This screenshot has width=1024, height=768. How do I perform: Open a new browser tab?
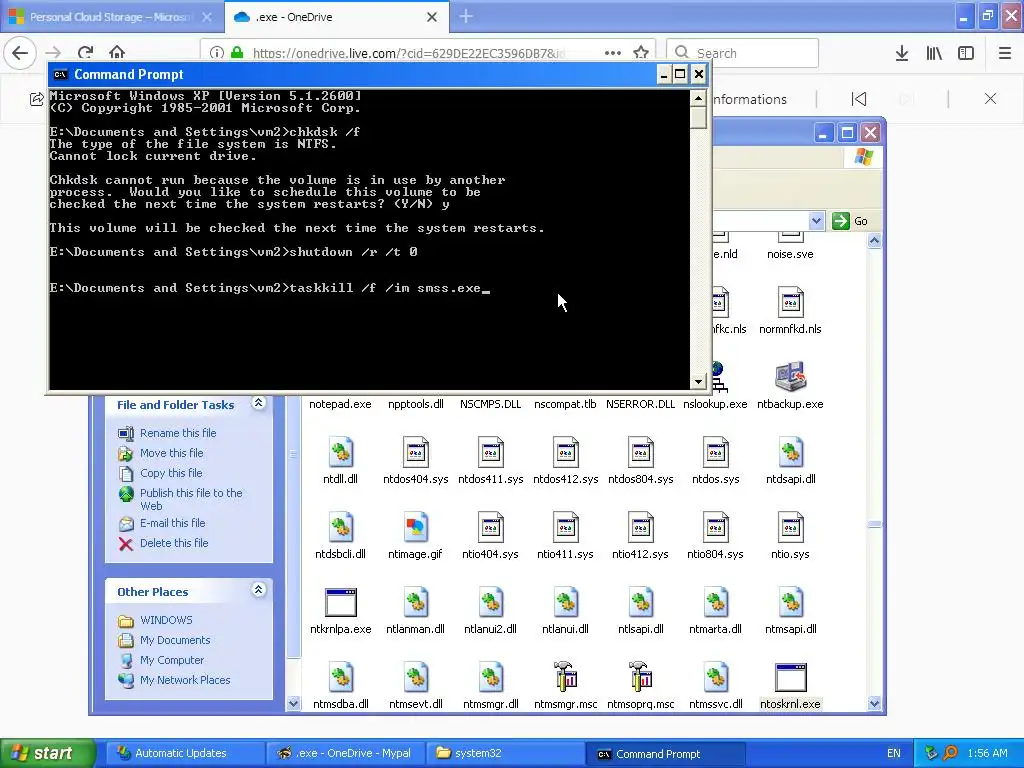pyautogui.click(x=466, y=17)
